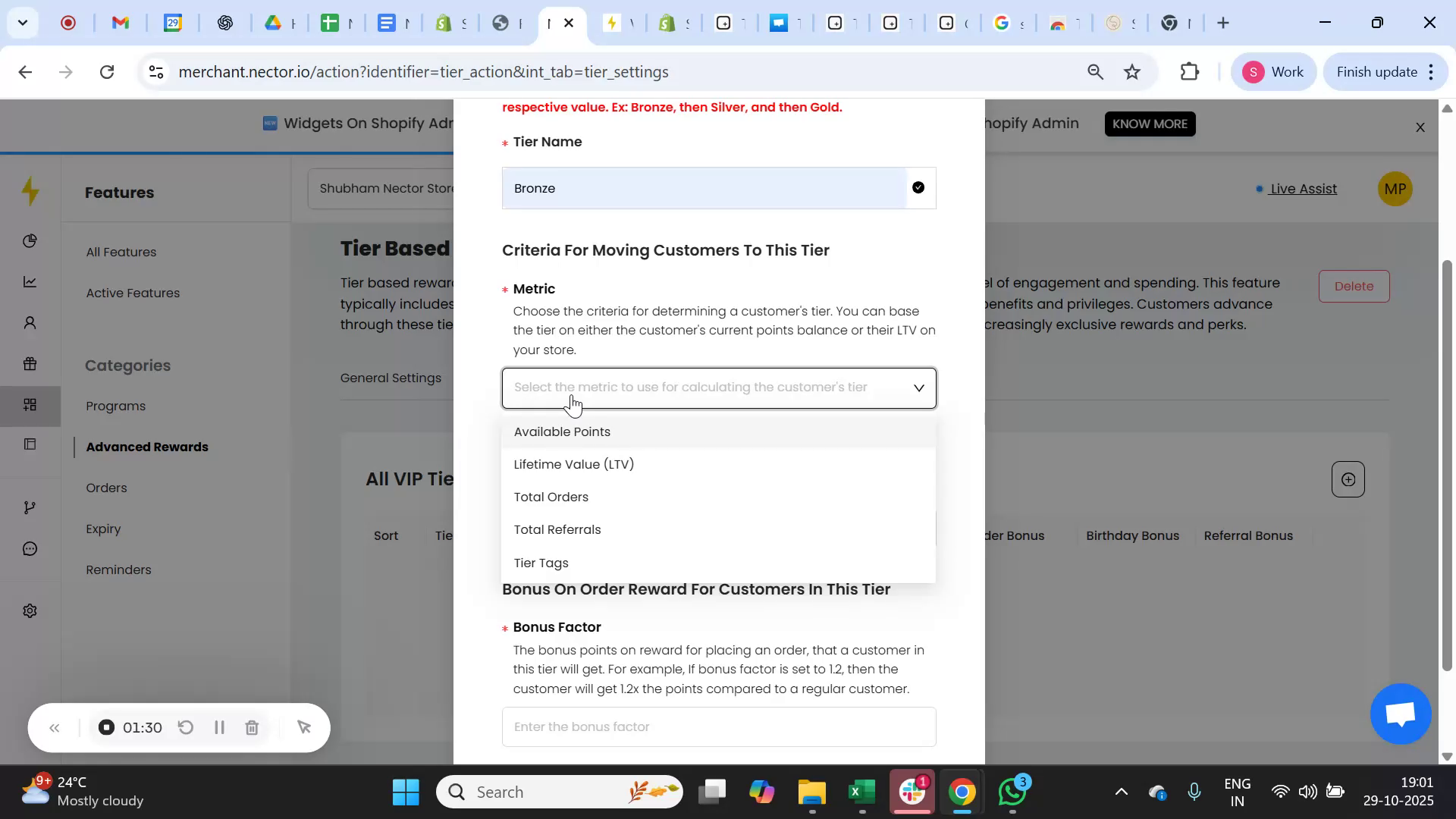1456x819 pixels.
Task: Open the chat support bubble bottom right
Action: [1399, 714]
